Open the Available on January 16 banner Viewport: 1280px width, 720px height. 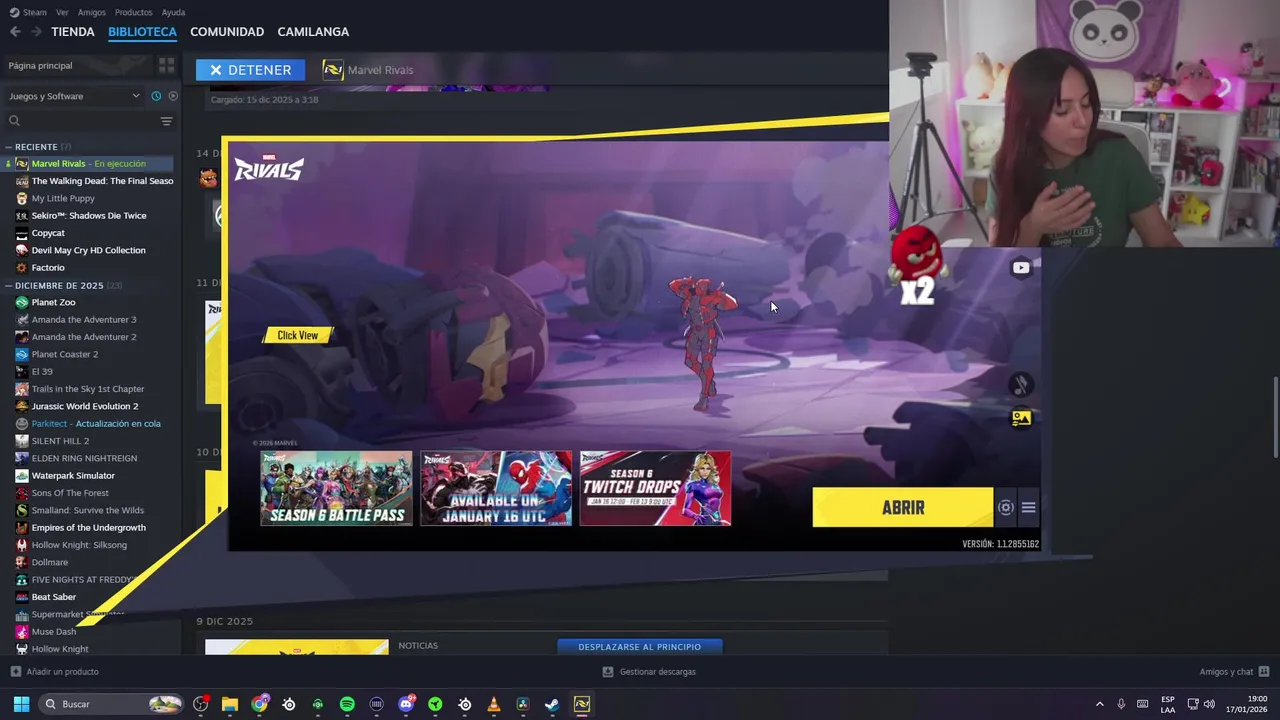click(496, 489)
